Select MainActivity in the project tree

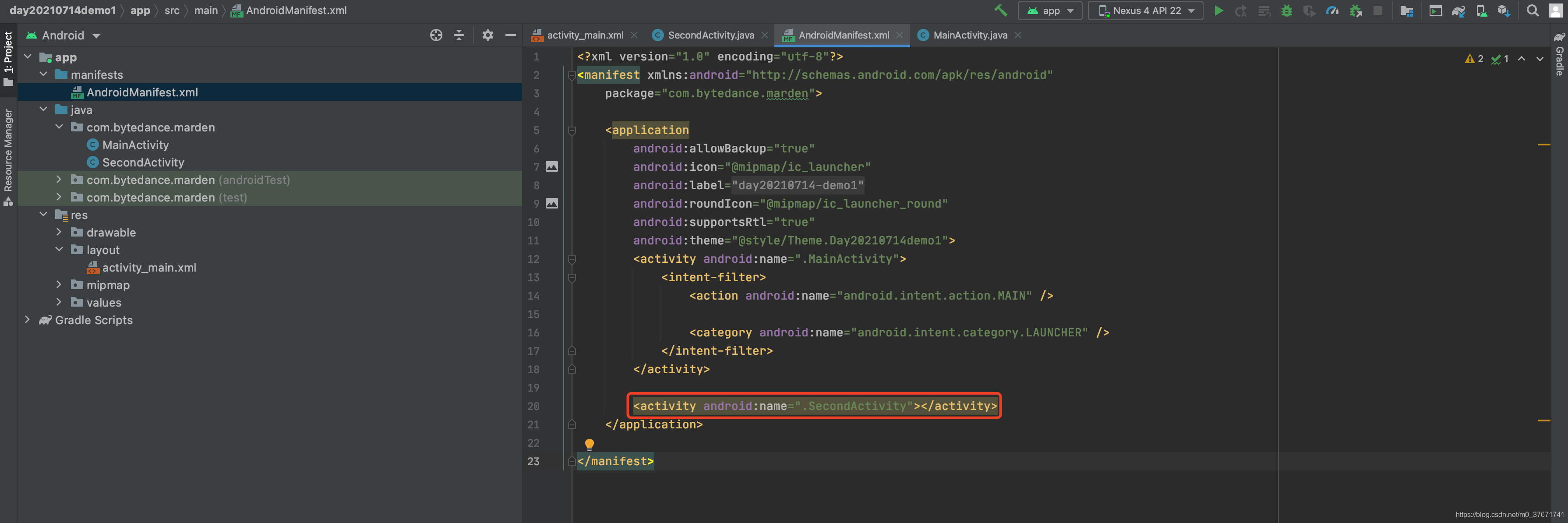[135, 145]
